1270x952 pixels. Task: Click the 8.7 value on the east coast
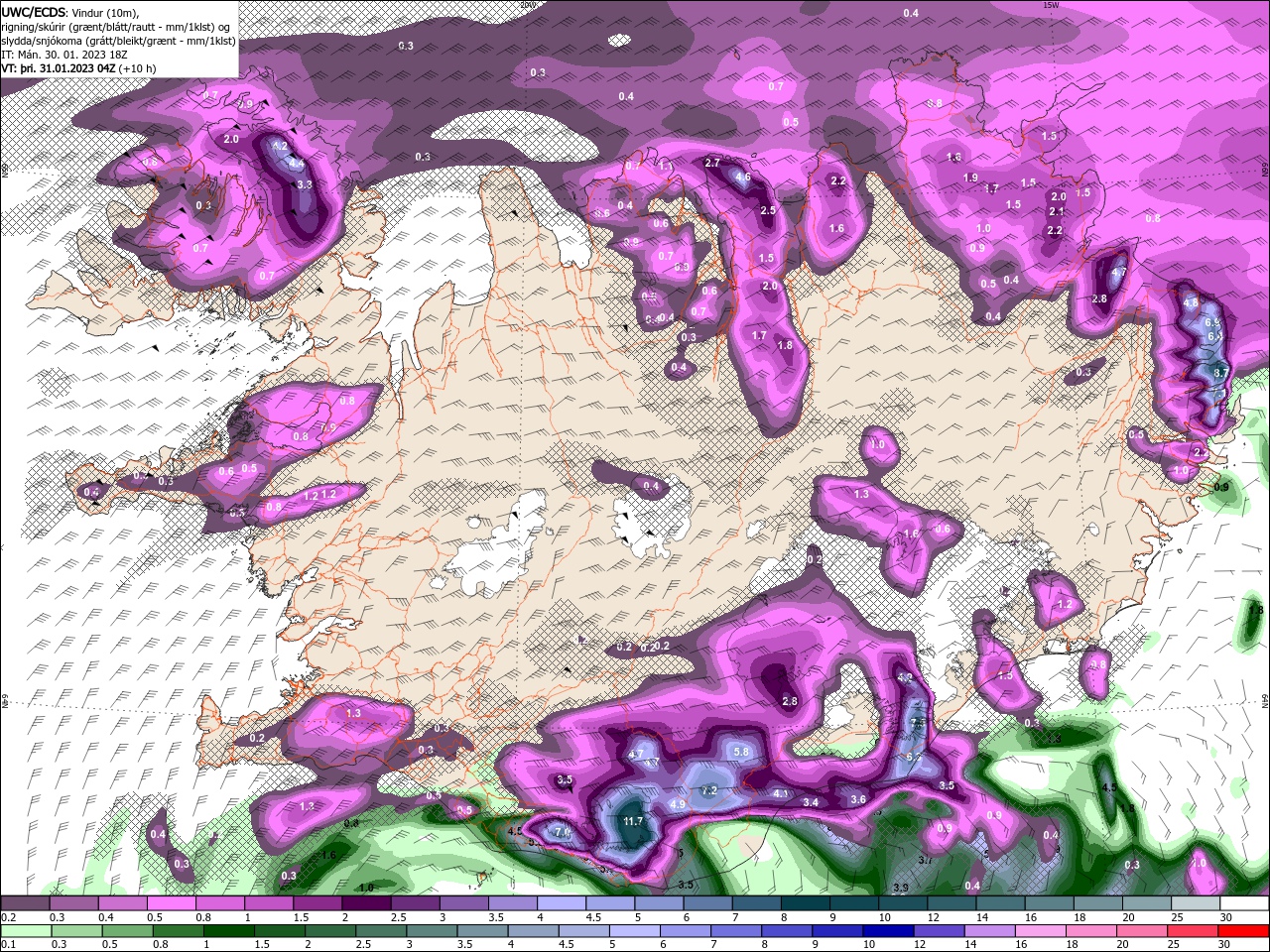(1221, 373)
